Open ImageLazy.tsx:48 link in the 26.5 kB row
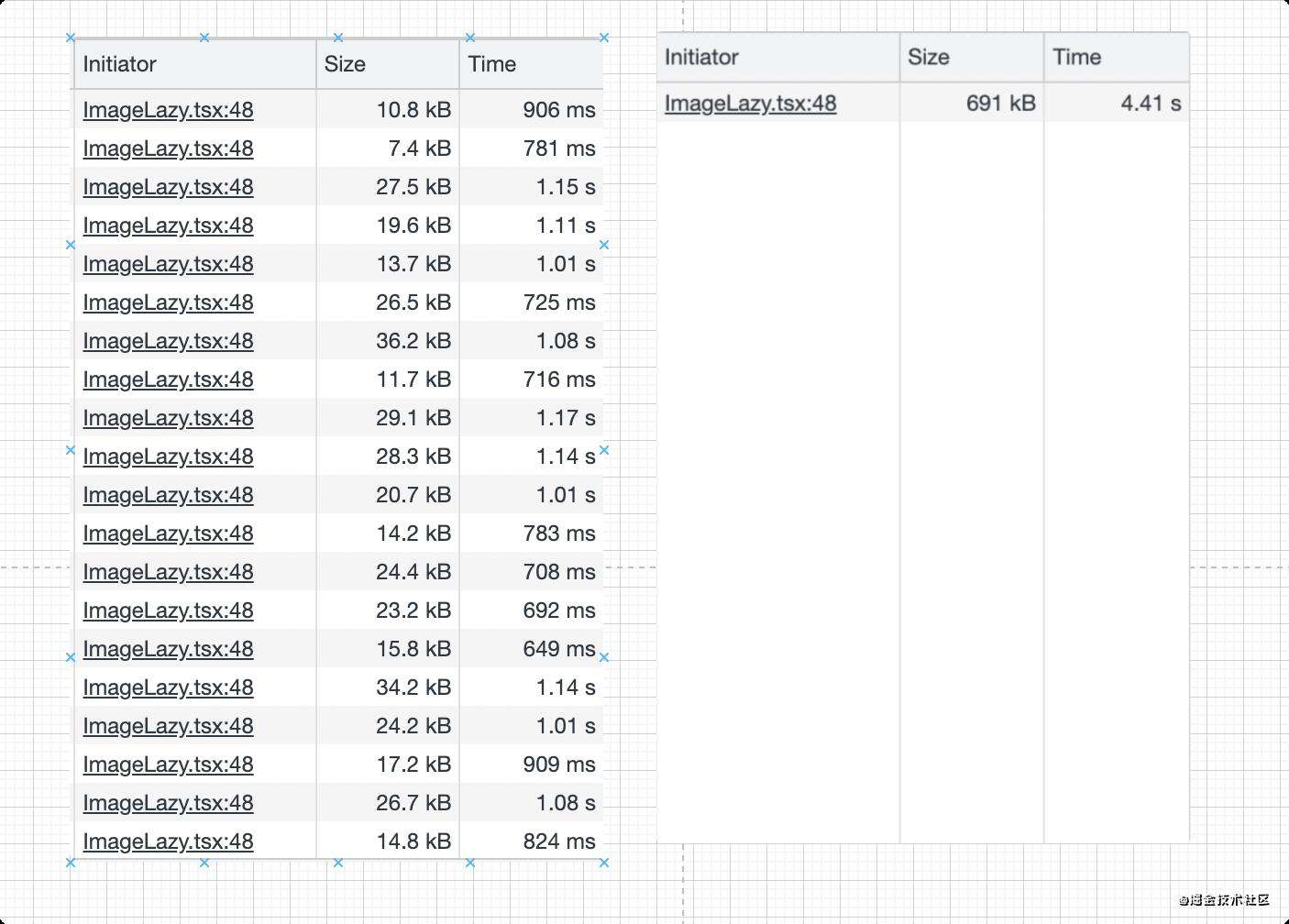1289x924 pixels. point(168,302)
